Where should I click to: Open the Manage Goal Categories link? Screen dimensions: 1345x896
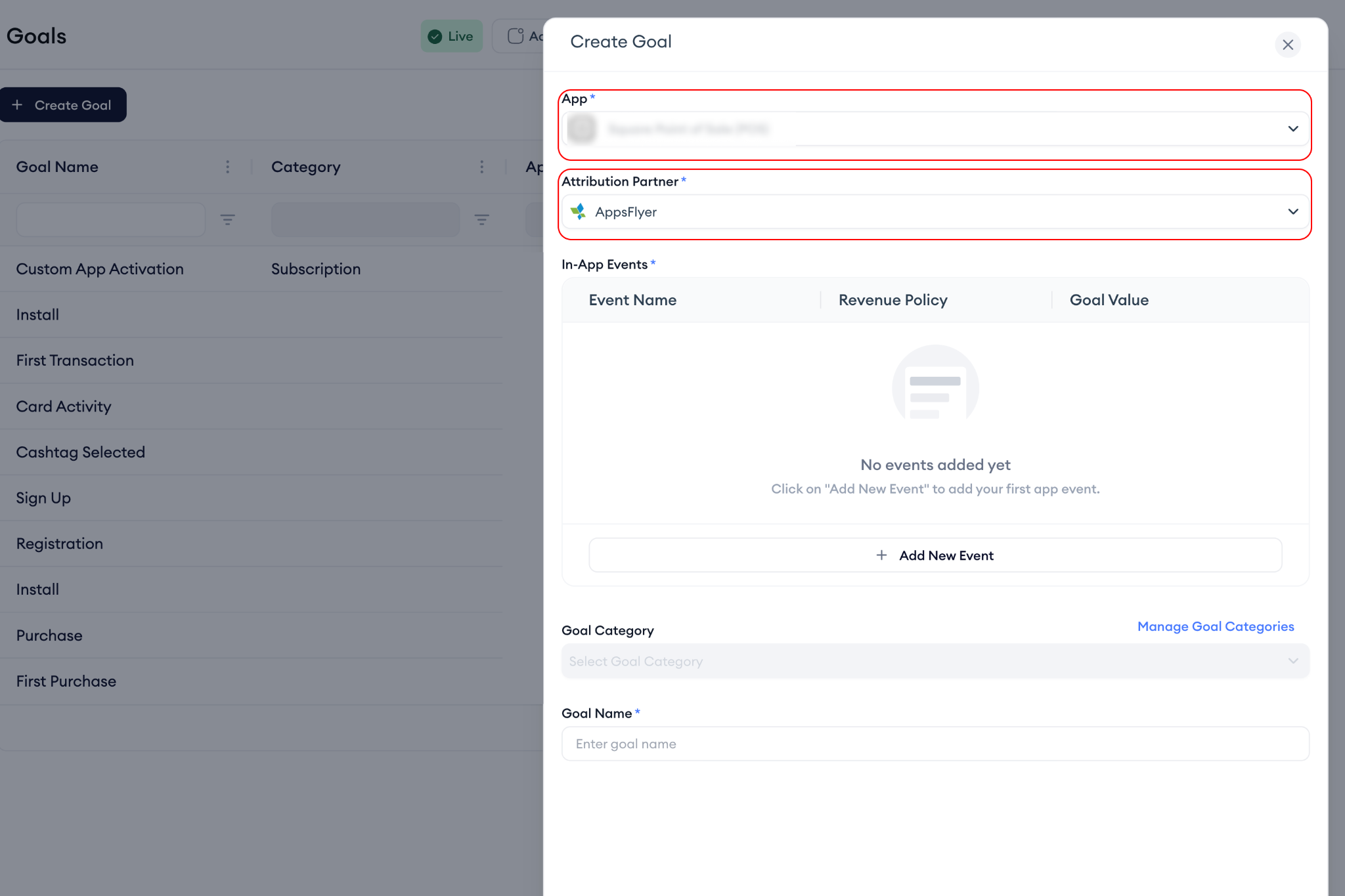tap(1215, 626)
